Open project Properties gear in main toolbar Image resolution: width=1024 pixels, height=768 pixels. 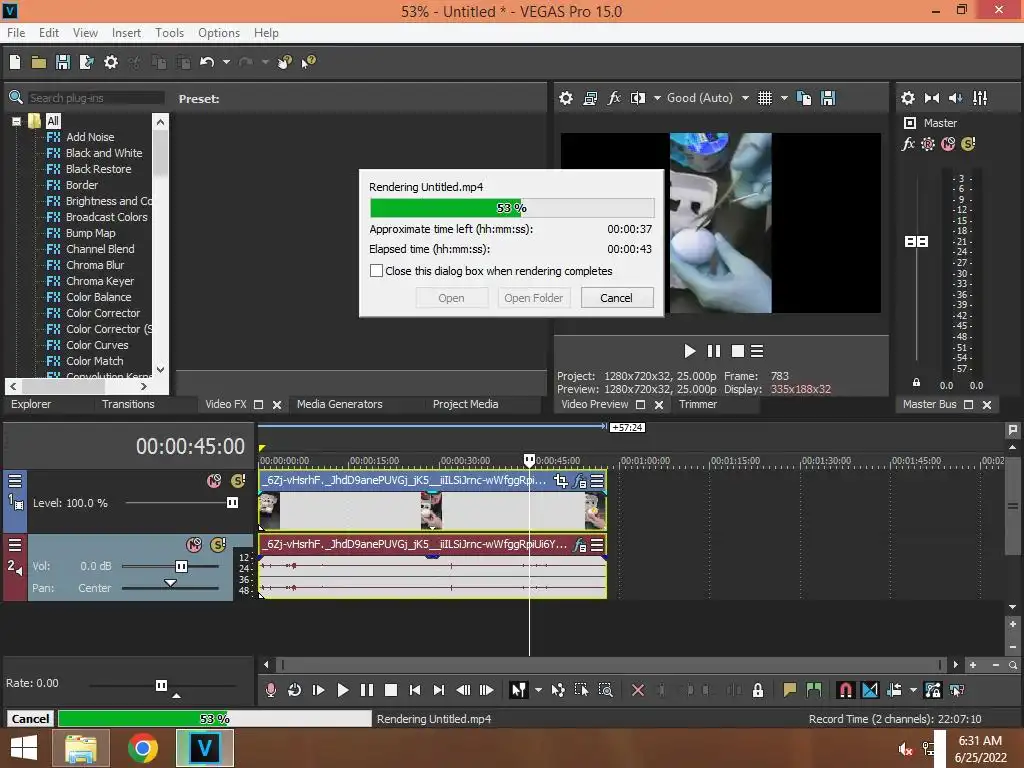coord(111,62)
